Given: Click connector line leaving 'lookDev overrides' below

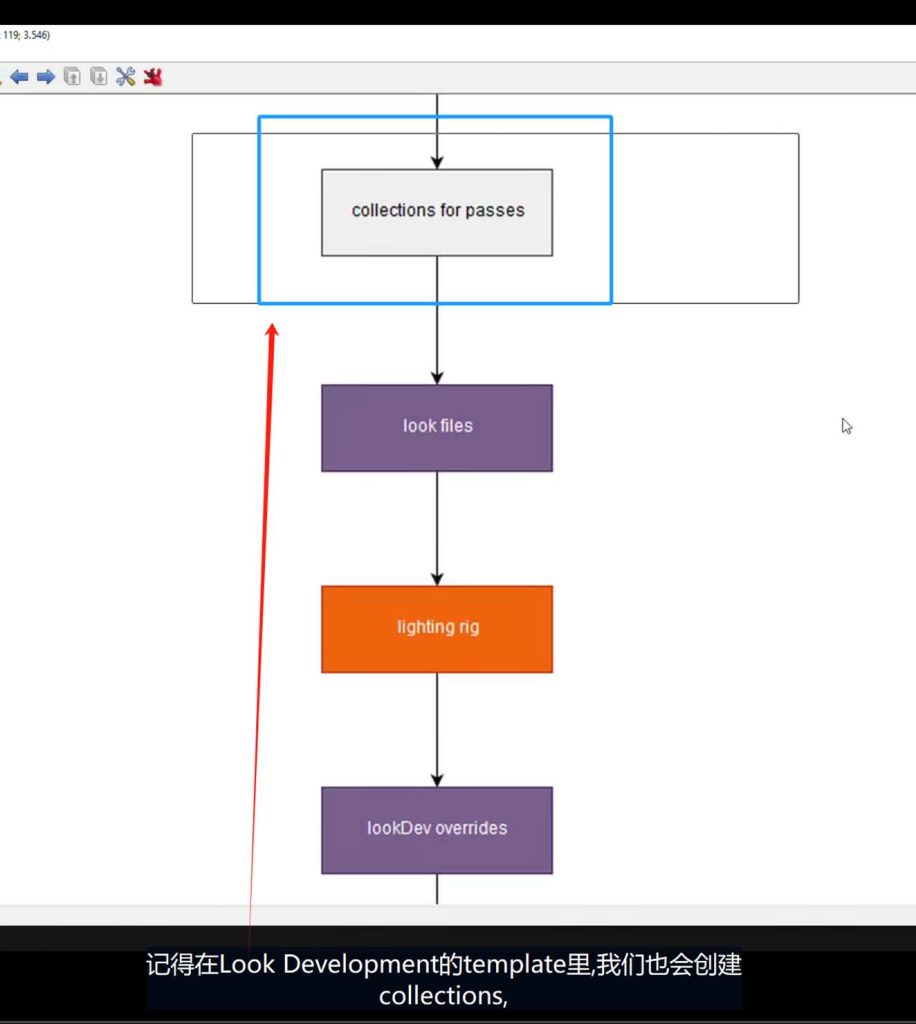Looking at the screenshot, I should pos(437,888).
